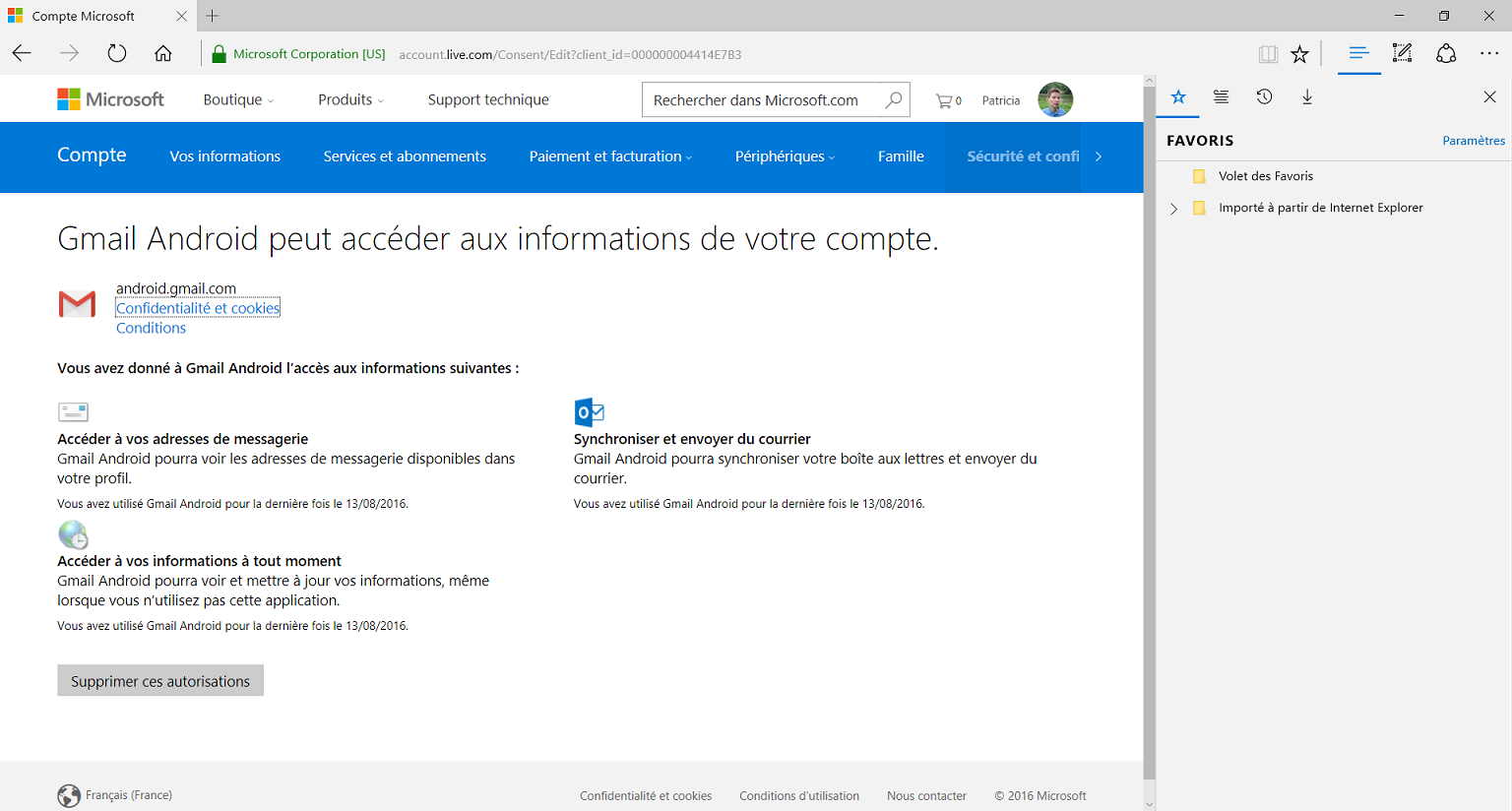Switch to the Favorites star tab in hub
Image resolution: width=1512 pixels, height=811 pixels.
coord(1178,96)
